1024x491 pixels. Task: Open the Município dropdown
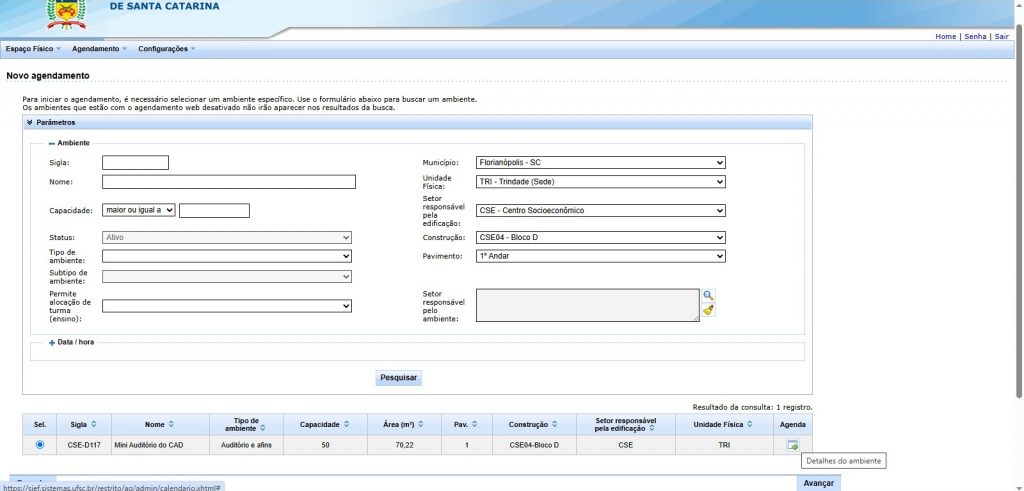[x=600, y=162]
